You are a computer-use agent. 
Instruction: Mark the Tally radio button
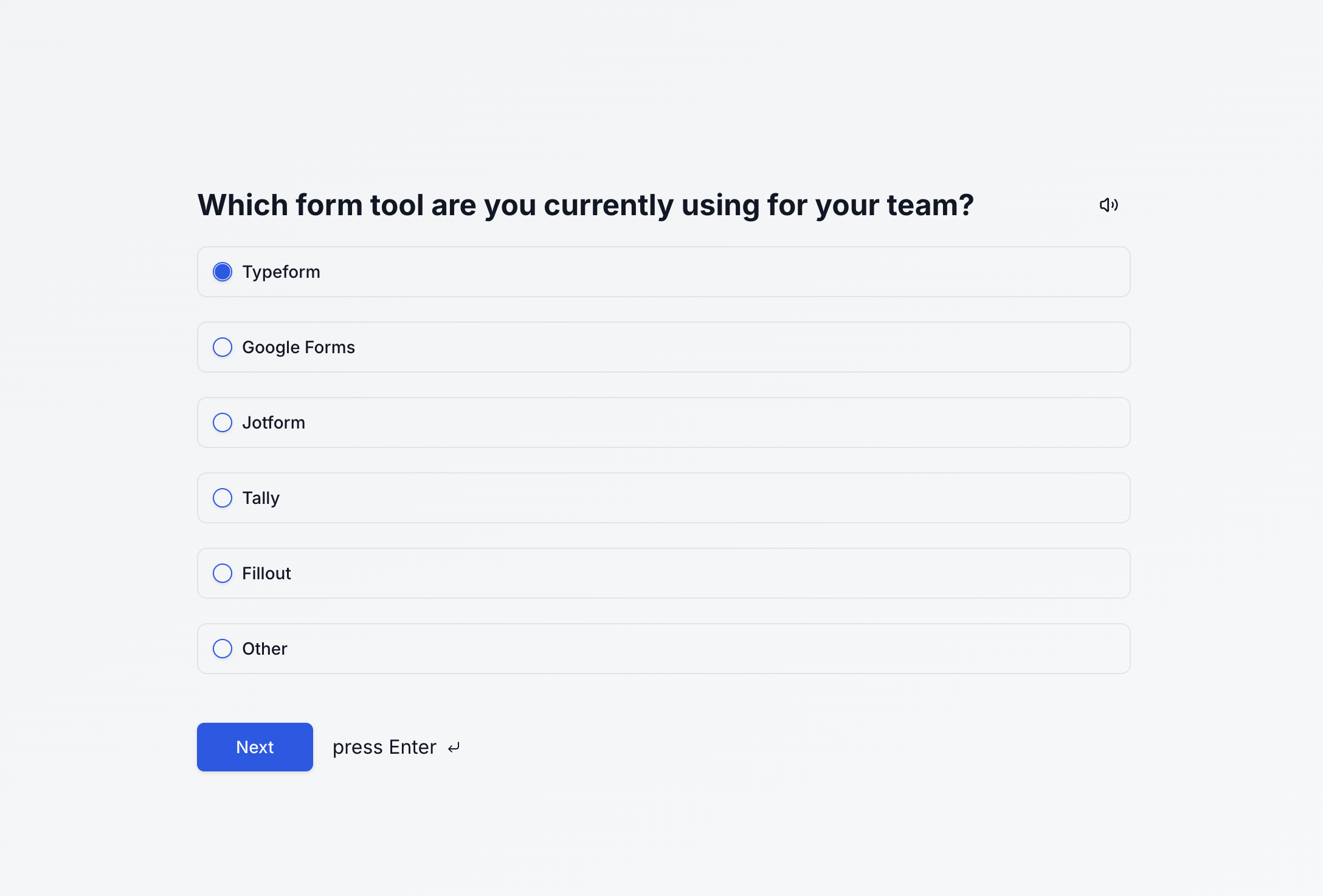tap(223, 498)
